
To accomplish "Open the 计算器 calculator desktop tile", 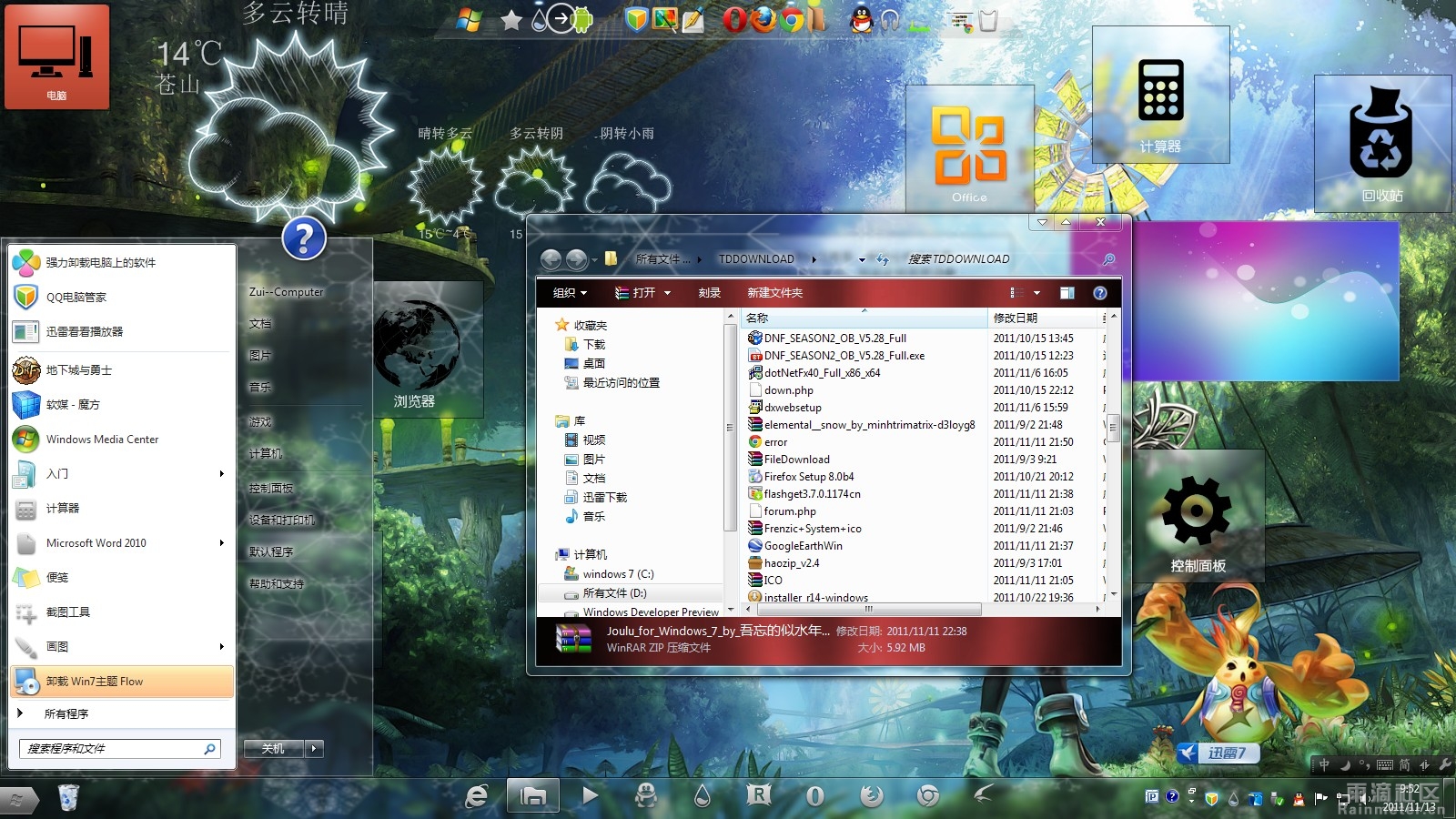I will (x=1160, y=95).
